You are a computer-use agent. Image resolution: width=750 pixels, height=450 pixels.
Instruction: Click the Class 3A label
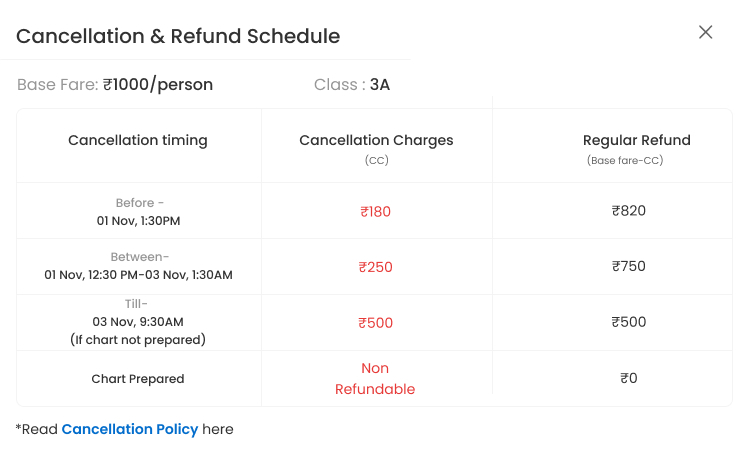tap(352, 84)
